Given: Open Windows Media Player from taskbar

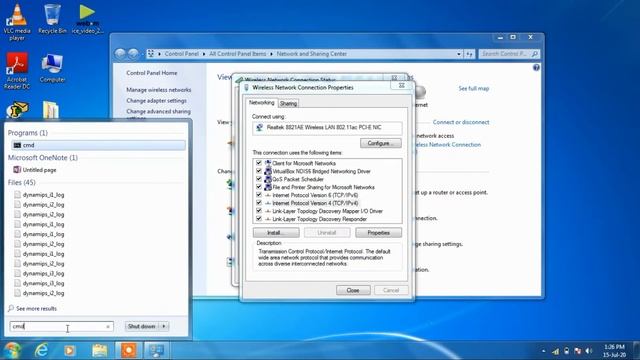Looking at the screenshot, I should pyautogui.click(x=69, y=350).
